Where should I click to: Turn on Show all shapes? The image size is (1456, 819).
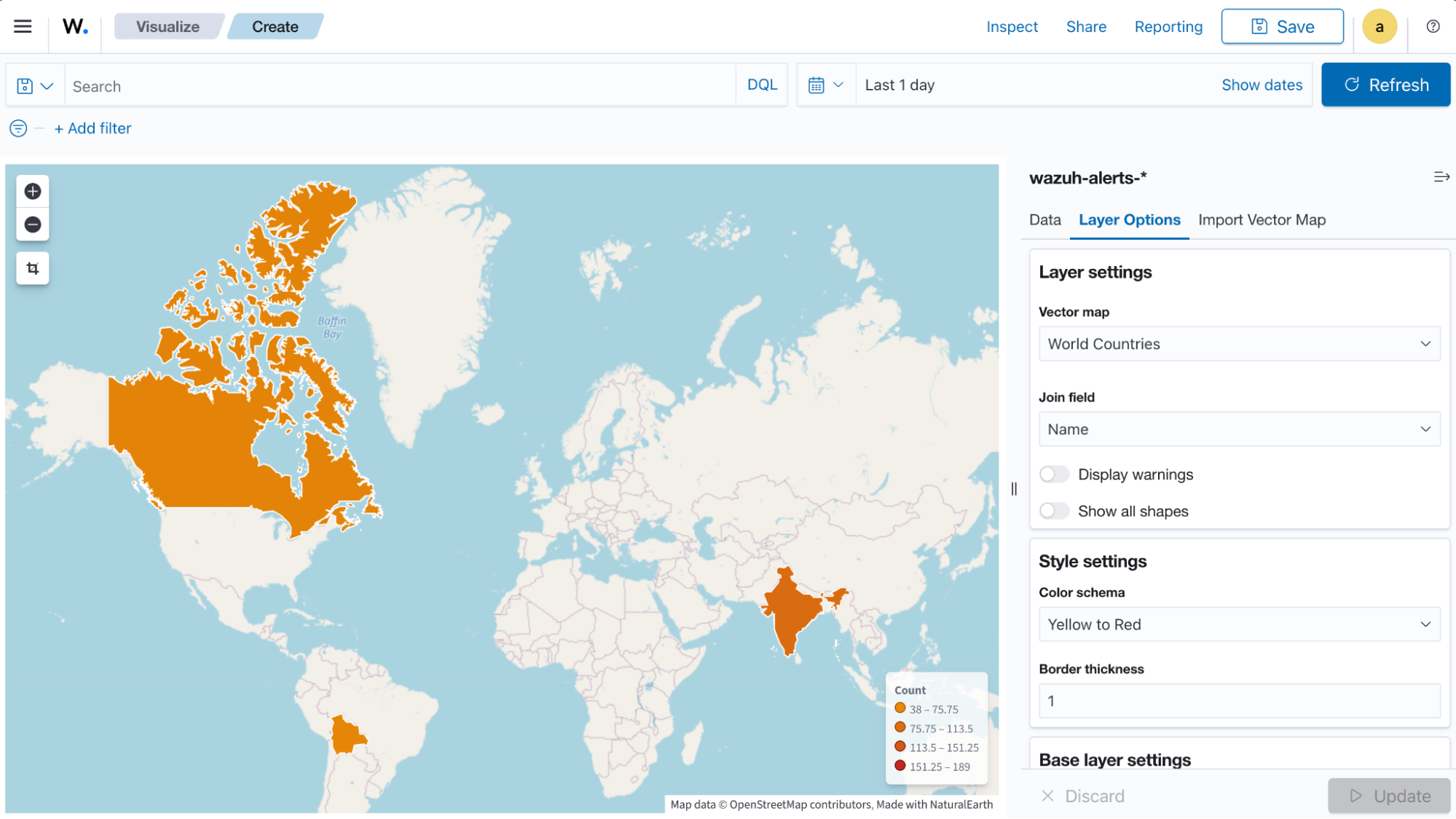(x=1054, y=511)
